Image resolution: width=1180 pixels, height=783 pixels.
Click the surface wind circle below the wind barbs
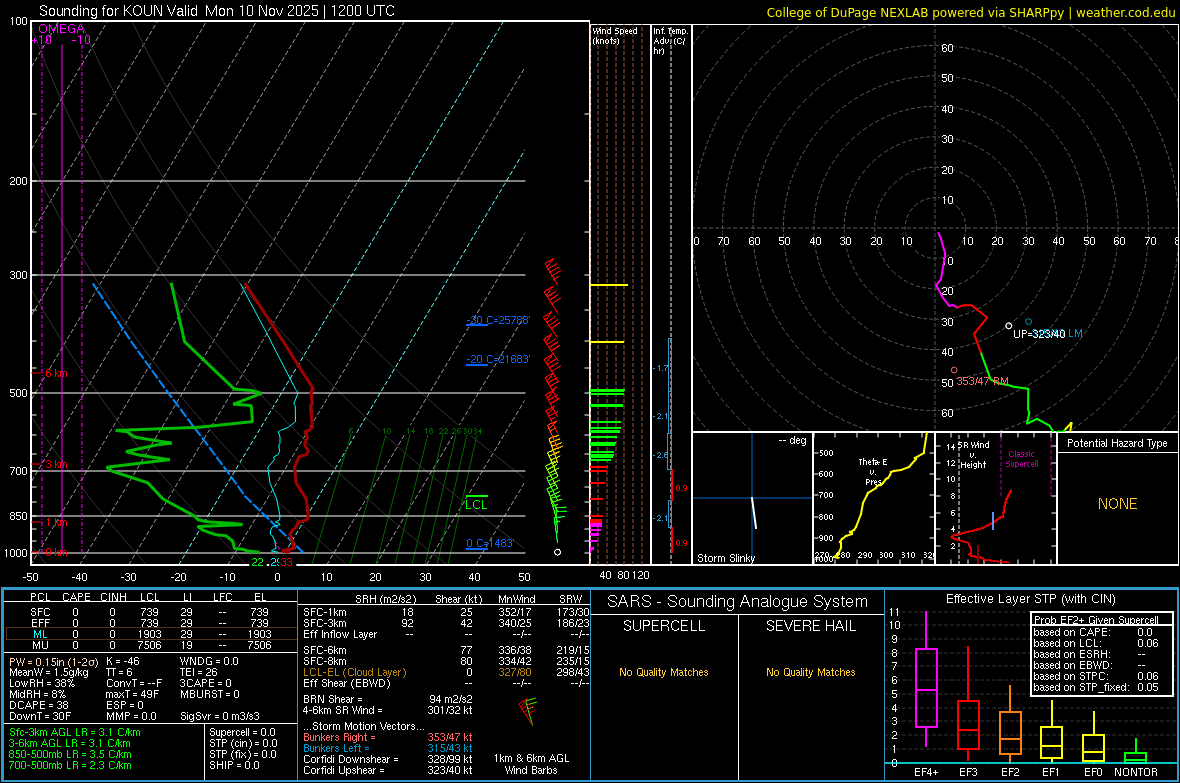tap(558, 552)
